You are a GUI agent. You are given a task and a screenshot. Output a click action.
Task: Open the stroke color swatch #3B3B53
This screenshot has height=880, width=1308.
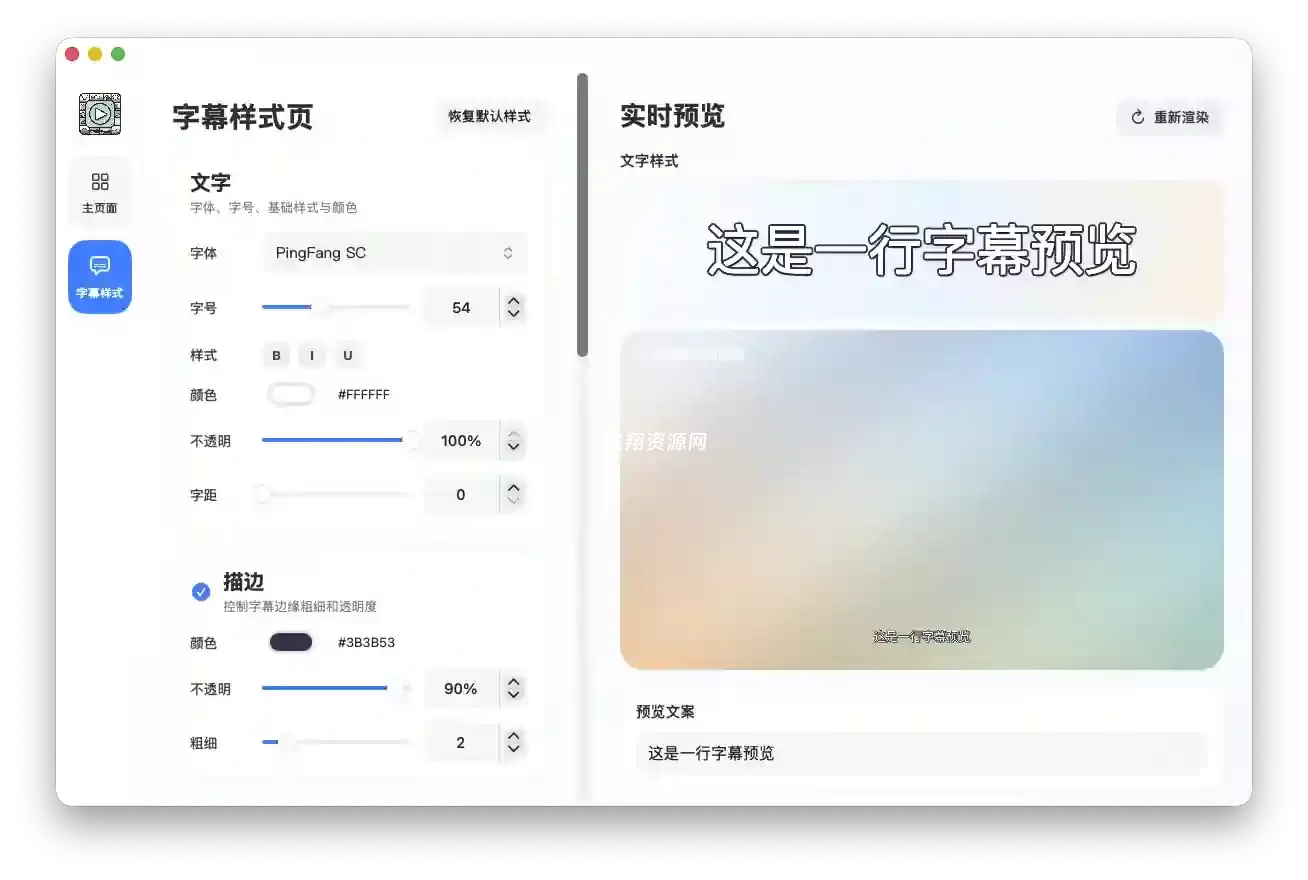click(291, 642)
